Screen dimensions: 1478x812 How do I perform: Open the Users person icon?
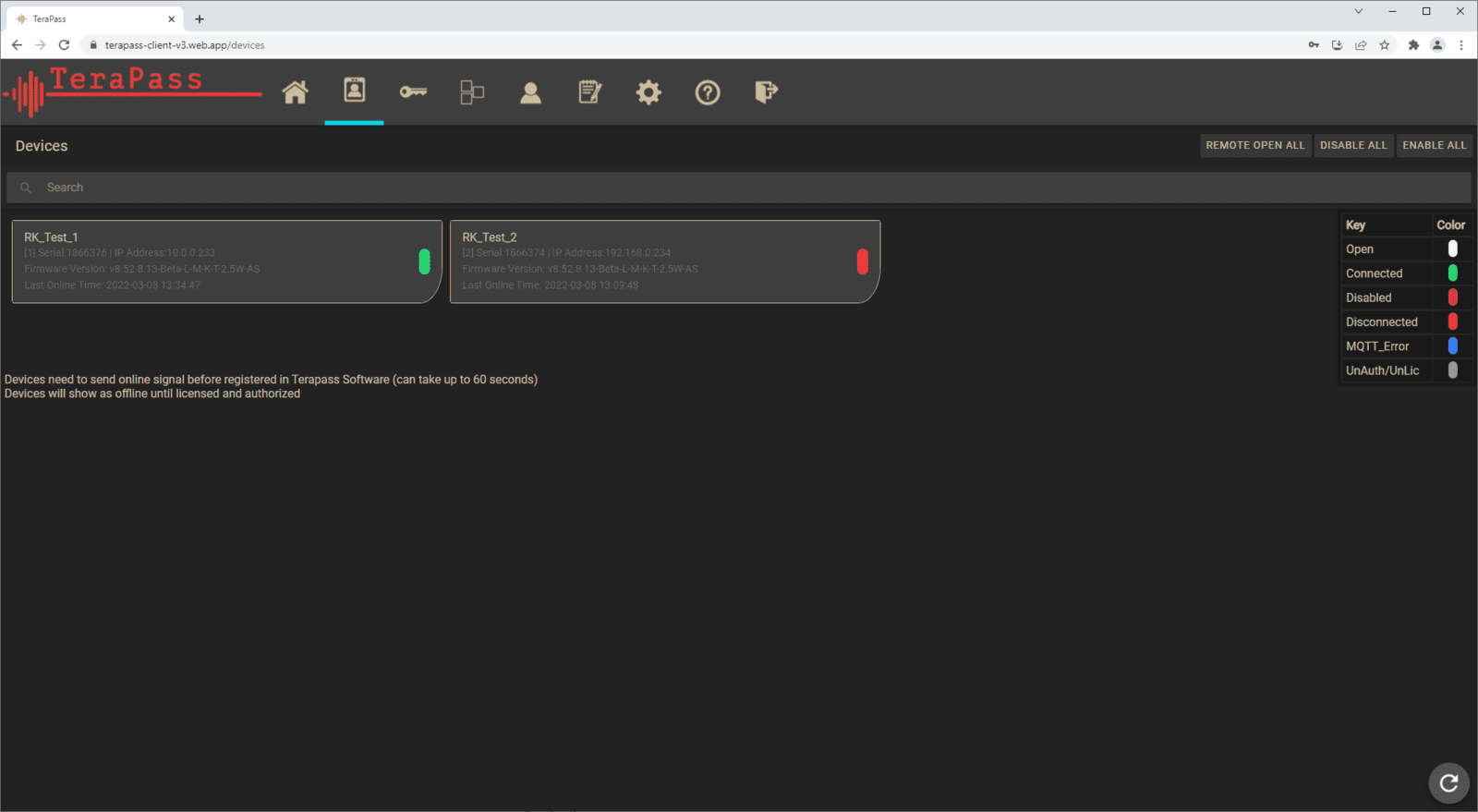(530, 92)
